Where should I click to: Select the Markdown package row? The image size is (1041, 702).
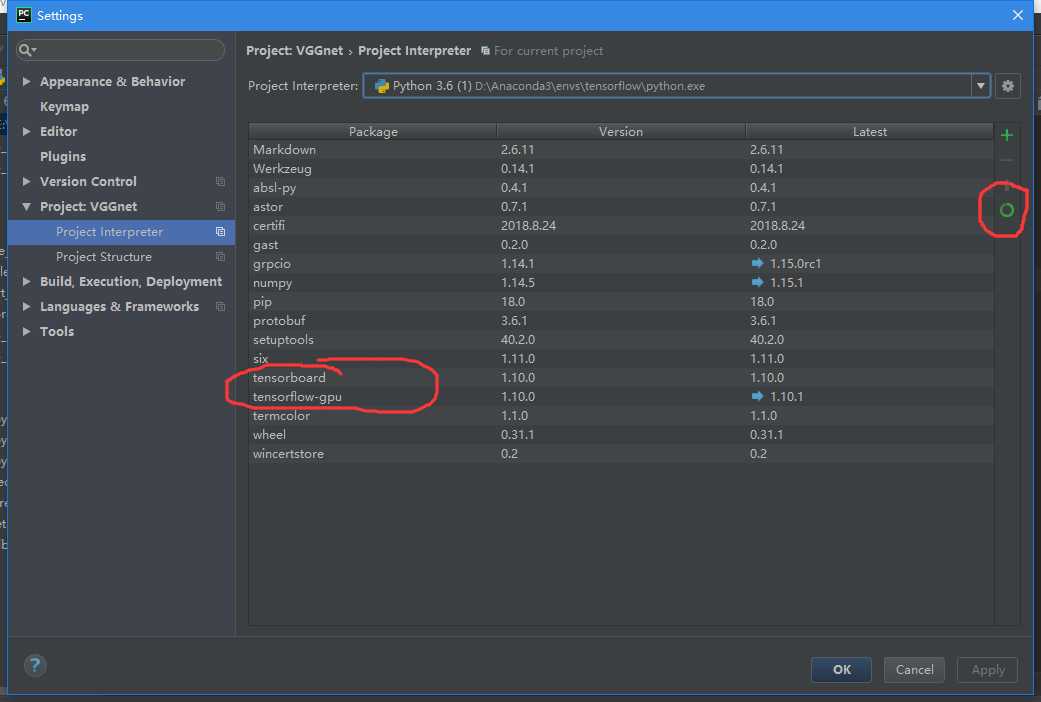click(x=621, y=149)
